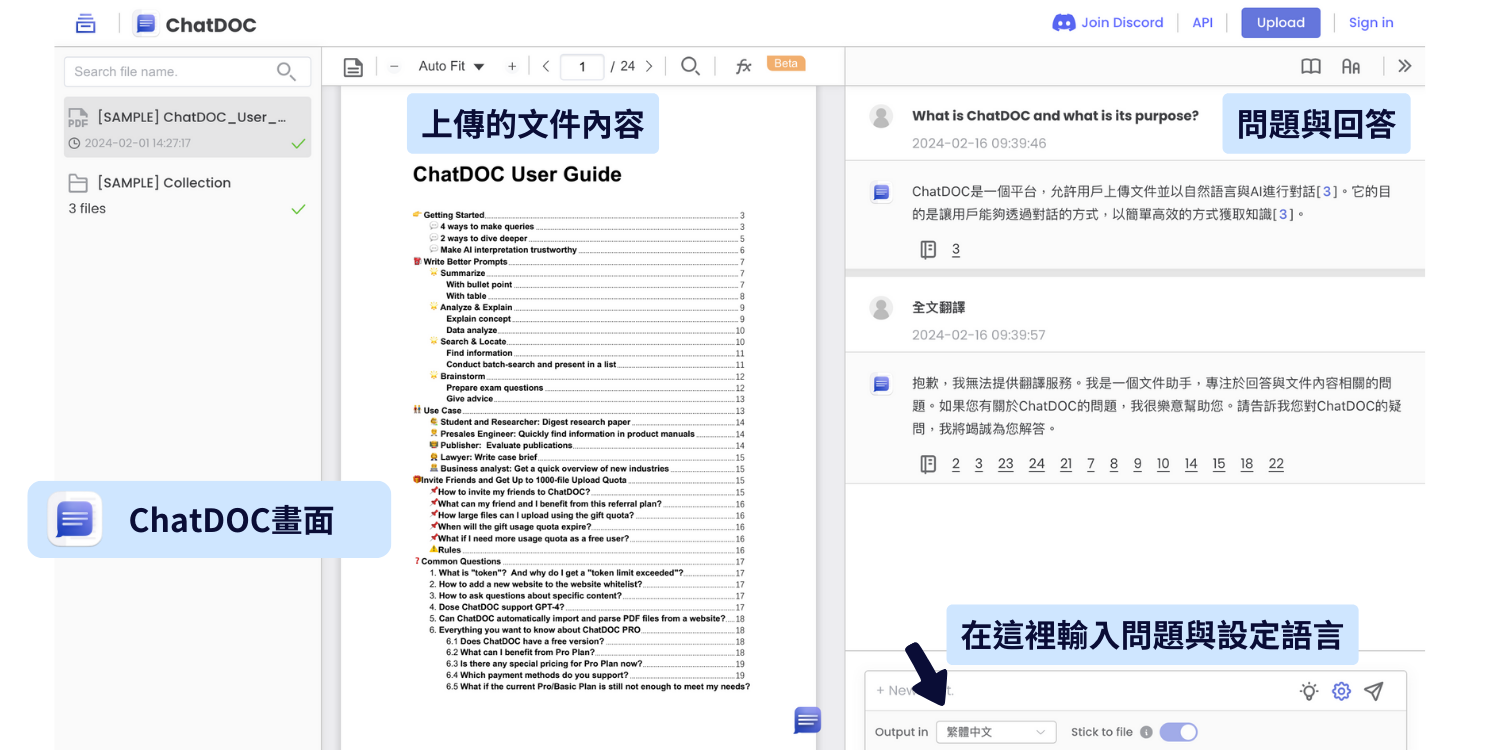Click the document outline icon in PDF toolbar
Image resolution: width=1500 pixels, height=750 pixels.
353,67
